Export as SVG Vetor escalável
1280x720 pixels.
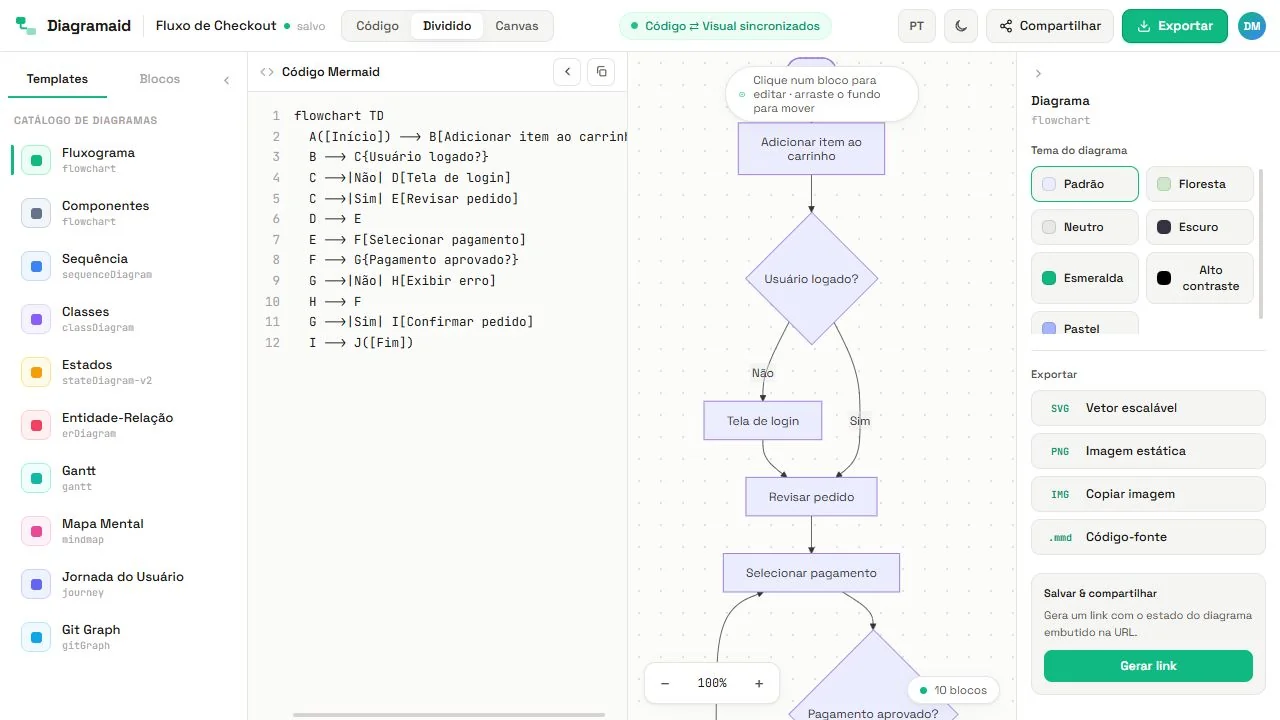click(x=1148, y=408)
